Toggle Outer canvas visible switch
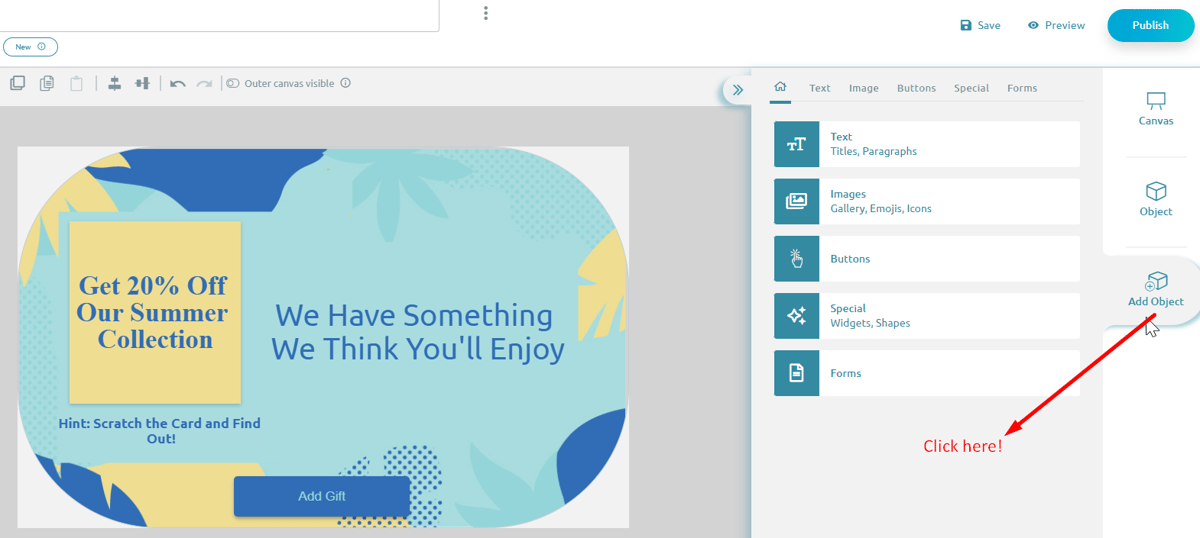Image resolution: width=1200 pixels, height=538 pixels. click(x=232, y=84)
